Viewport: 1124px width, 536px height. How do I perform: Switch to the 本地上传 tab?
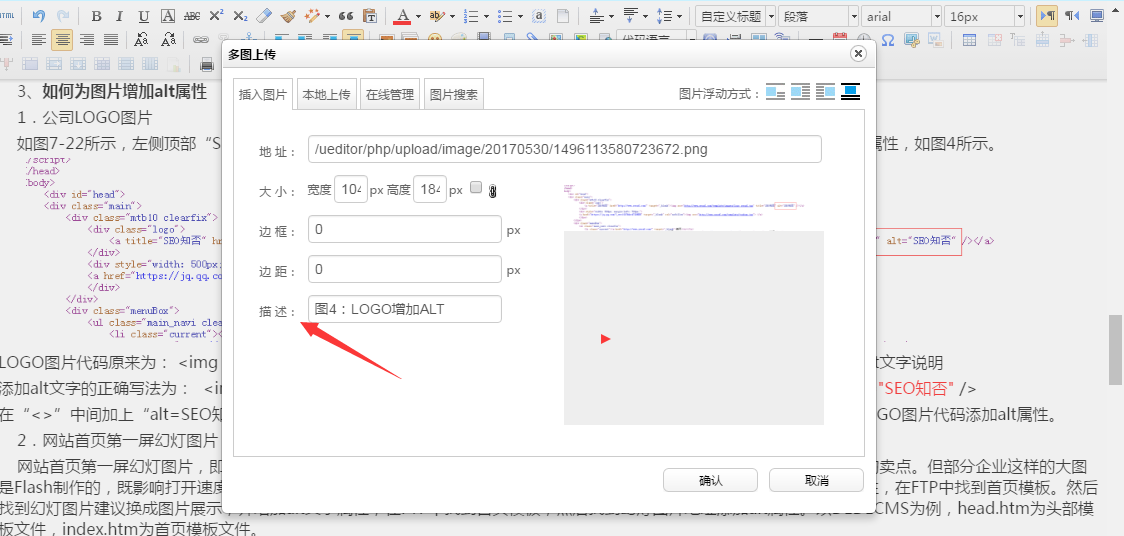pos(326,95)
